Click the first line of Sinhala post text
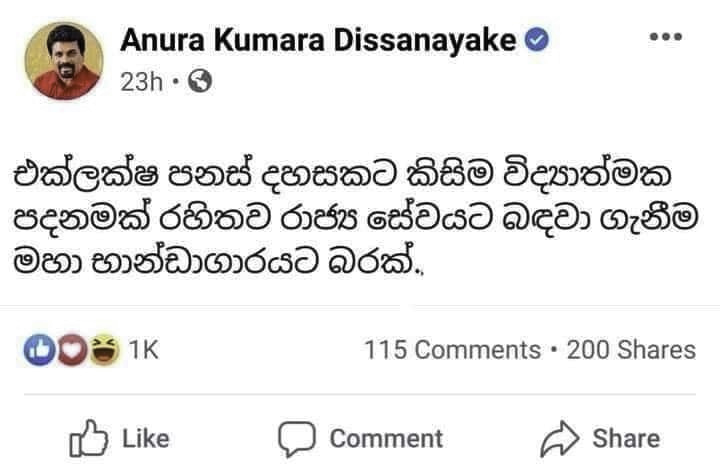Viewport: 720px width, 475px height. (x=342, y=175)
